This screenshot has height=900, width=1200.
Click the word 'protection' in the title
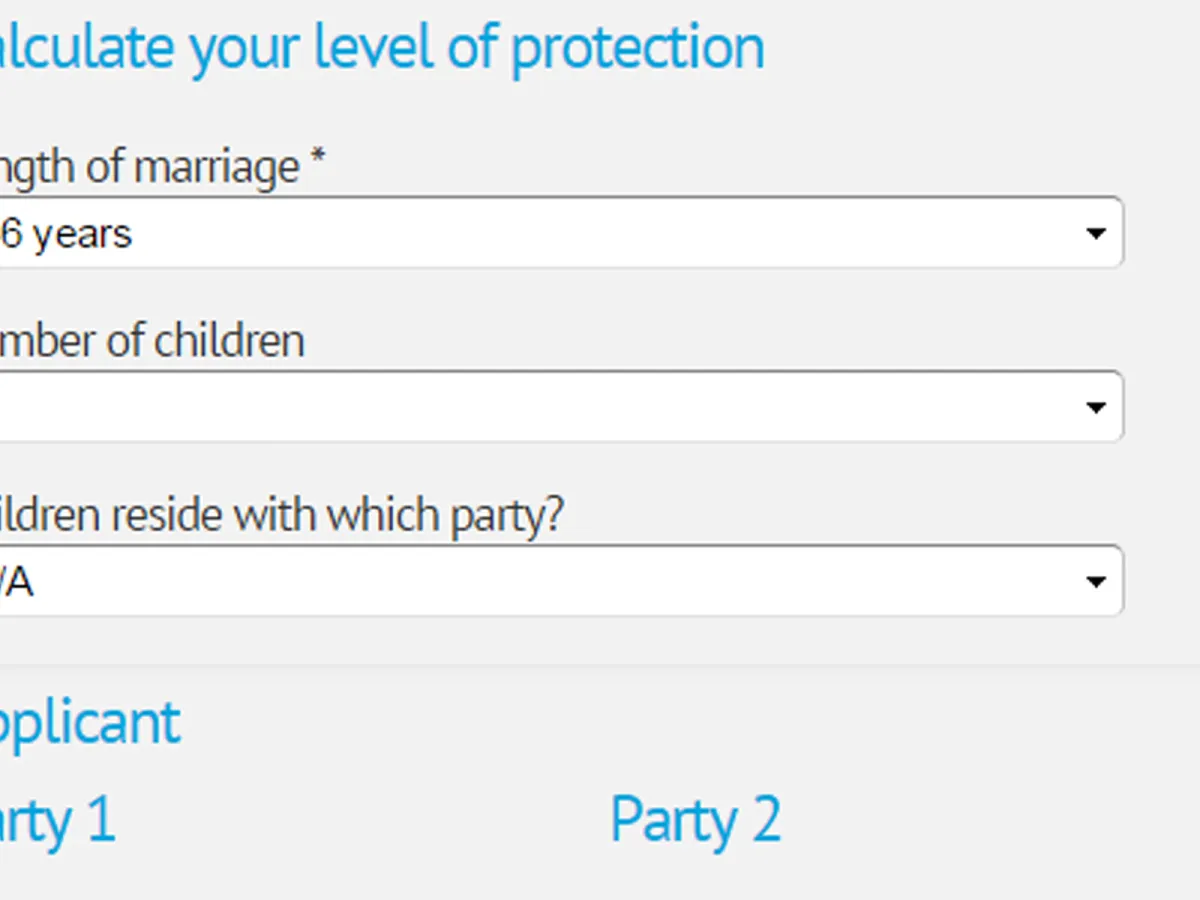tap(637, 47)
